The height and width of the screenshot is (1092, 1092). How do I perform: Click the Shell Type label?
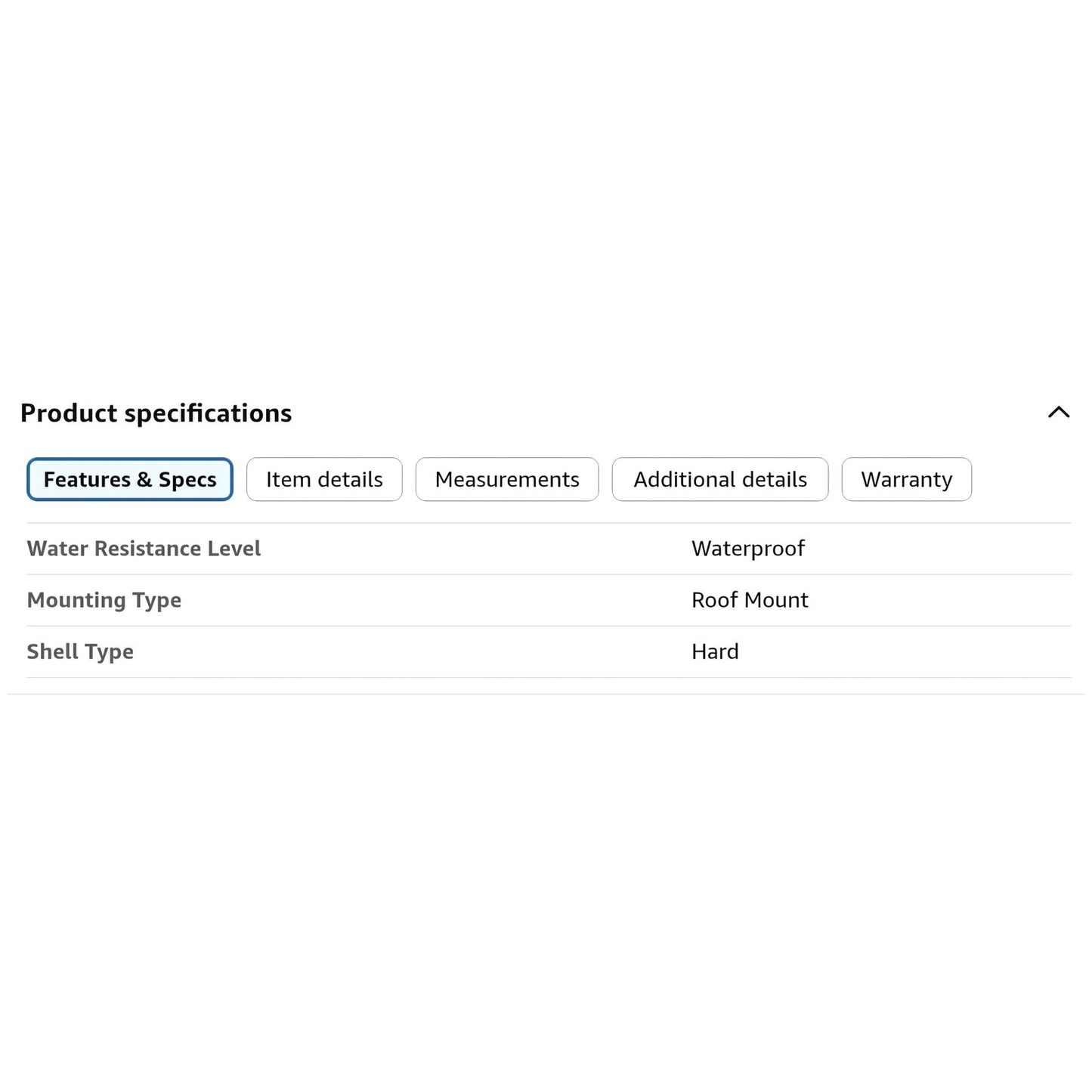(x=80, y=651)
